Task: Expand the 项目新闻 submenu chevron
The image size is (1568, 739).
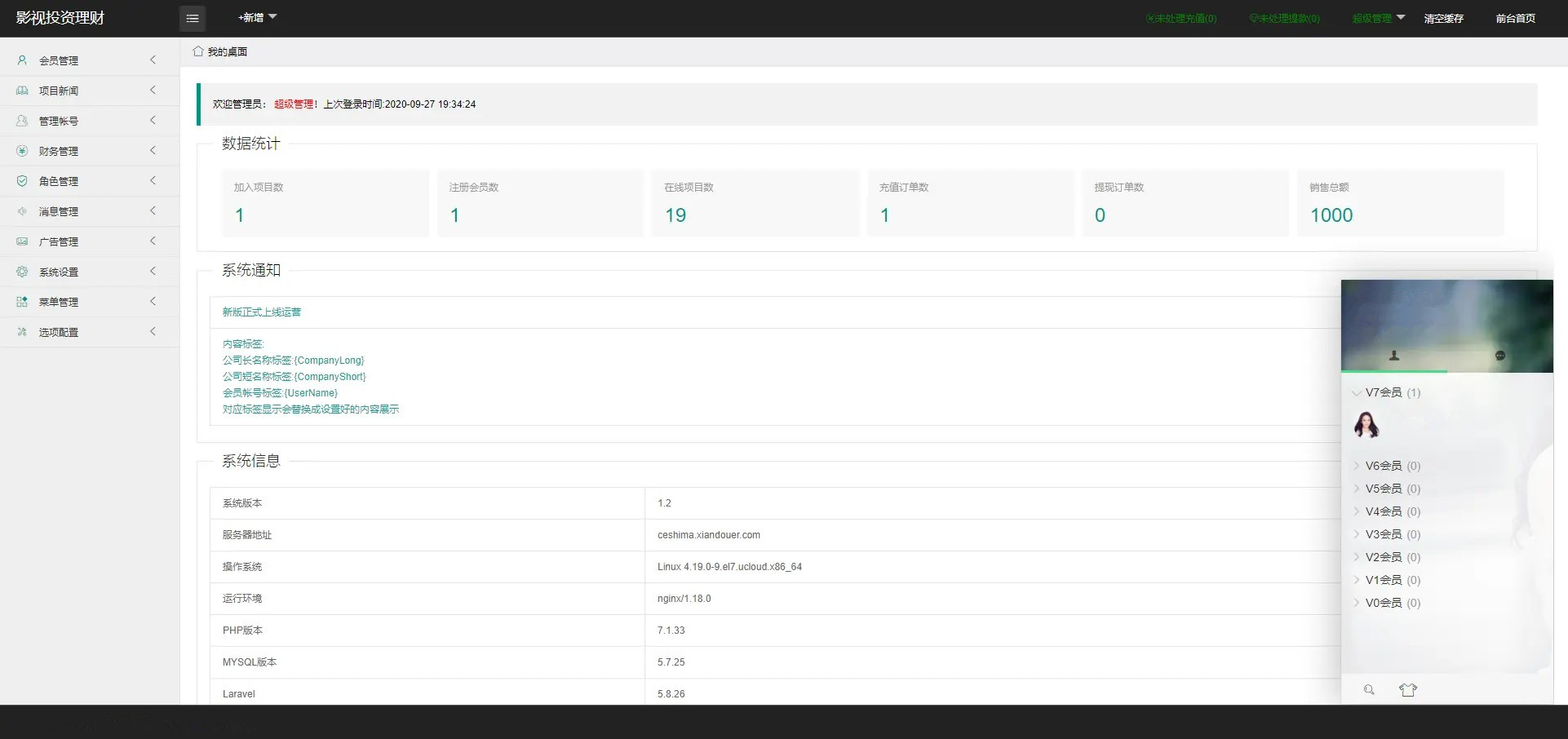Action: pyautogui.click(x=153, y=90)
